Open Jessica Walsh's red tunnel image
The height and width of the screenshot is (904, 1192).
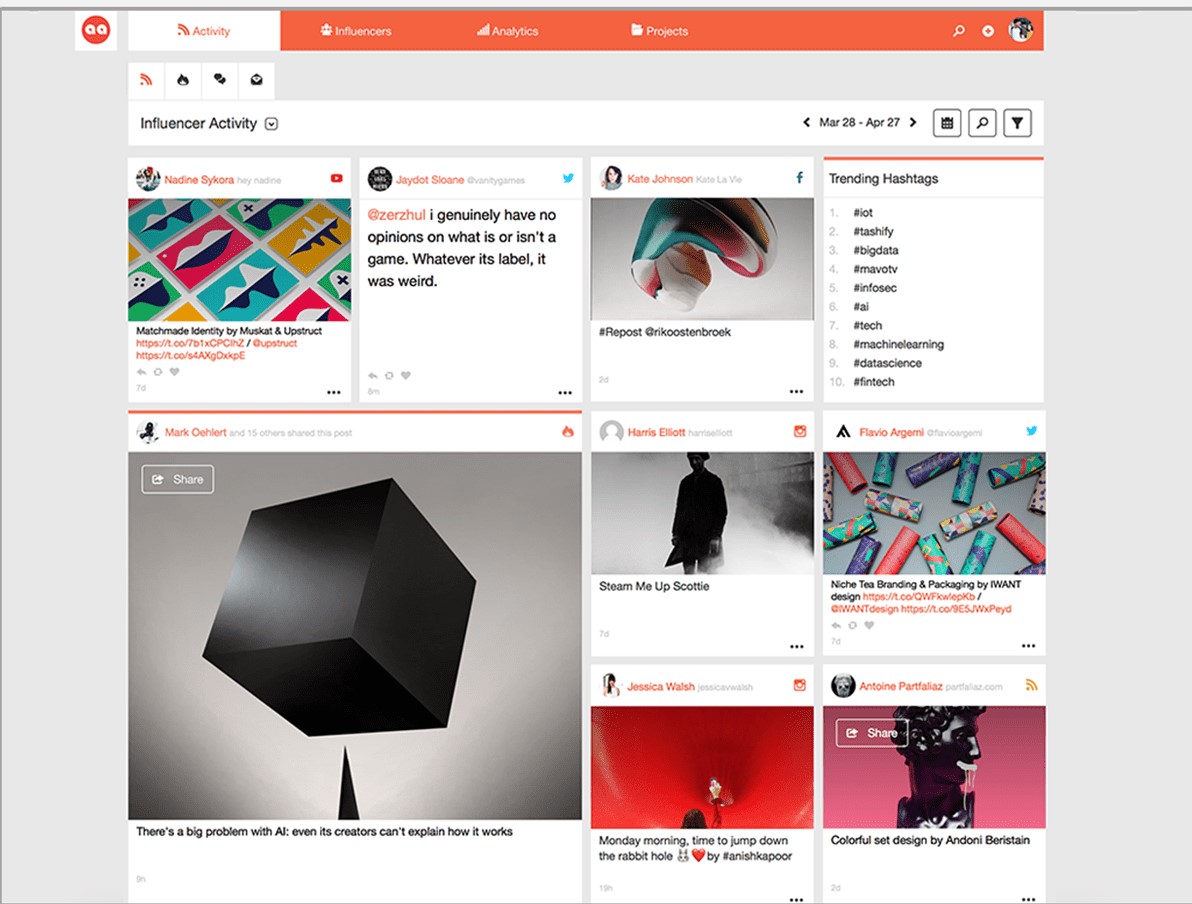702,767
